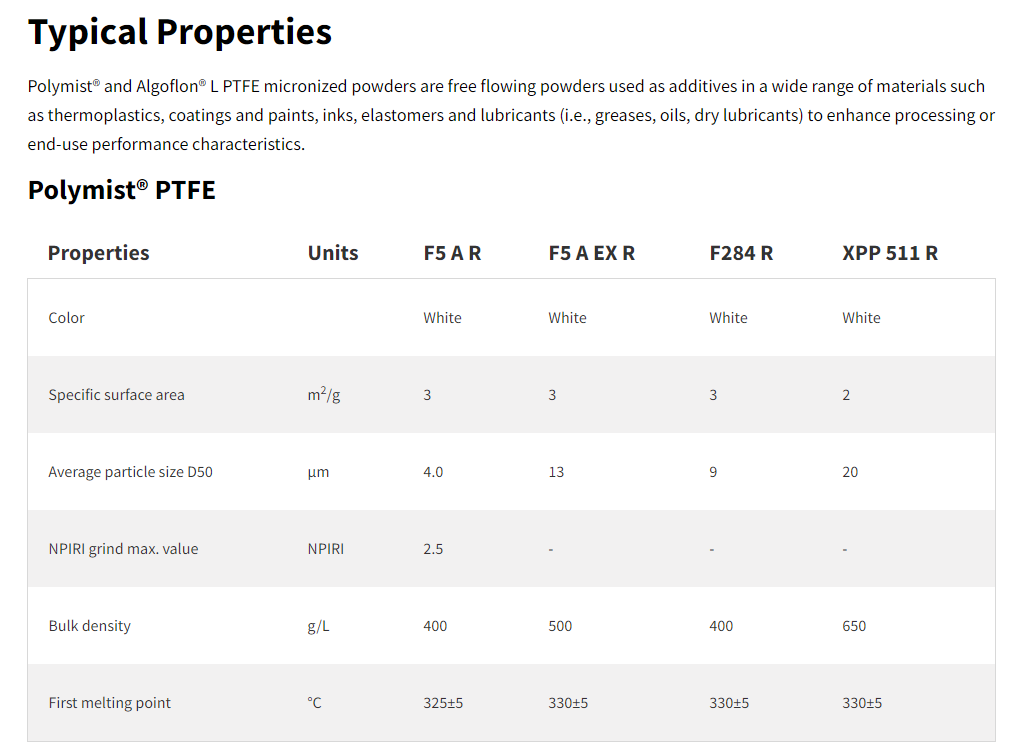Click the Average particle size D50 label
The image size is (1024, 746).
(x=130, y=472)
